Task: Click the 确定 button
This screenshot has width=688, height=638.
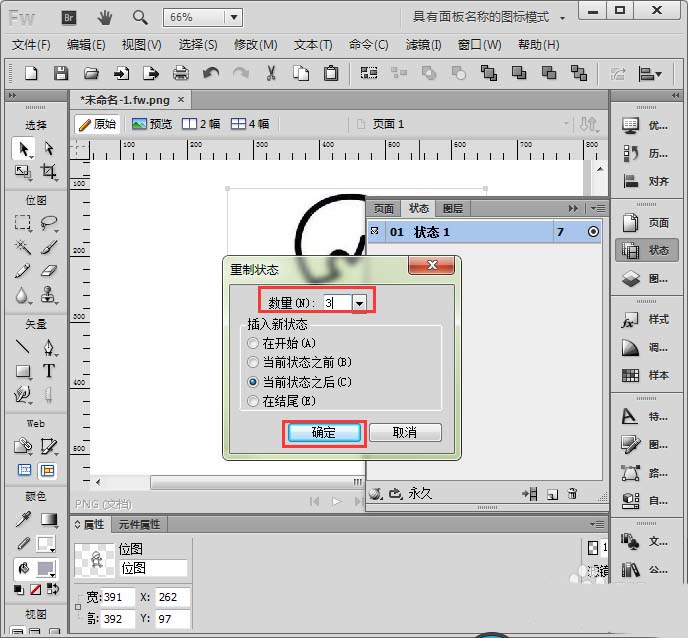Action: click(323, 433)
